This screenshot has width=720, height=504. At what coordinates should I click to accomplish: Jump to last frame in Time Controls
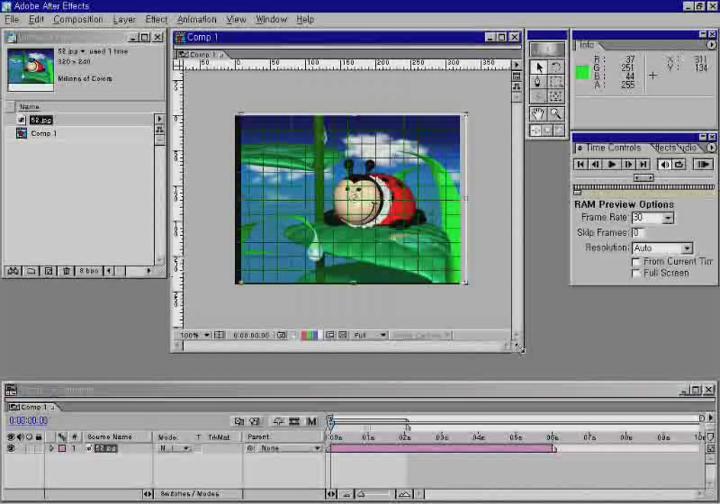click(x=643, y=164)
